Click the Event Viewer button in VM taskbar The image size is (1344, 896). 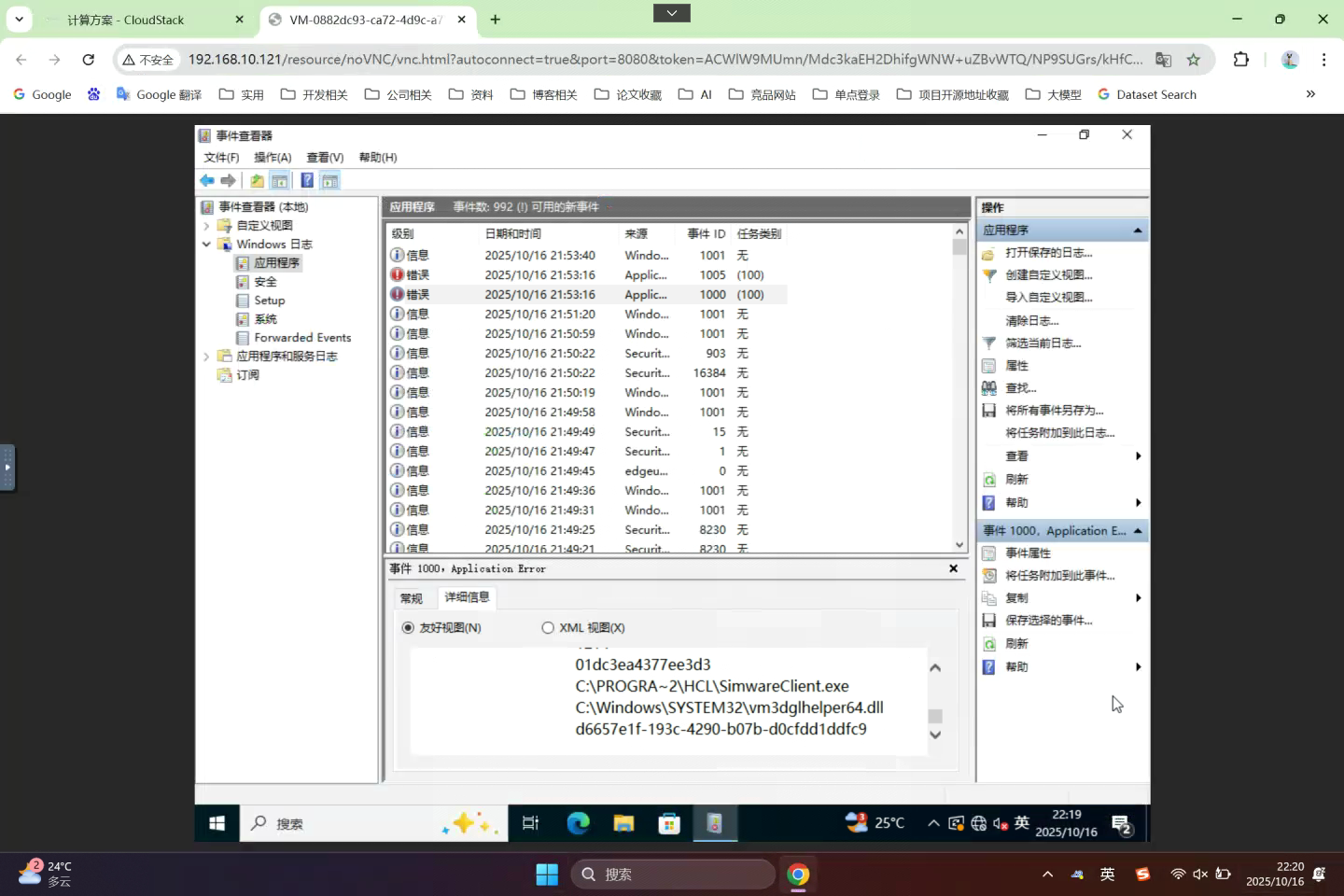click(715, 823)
